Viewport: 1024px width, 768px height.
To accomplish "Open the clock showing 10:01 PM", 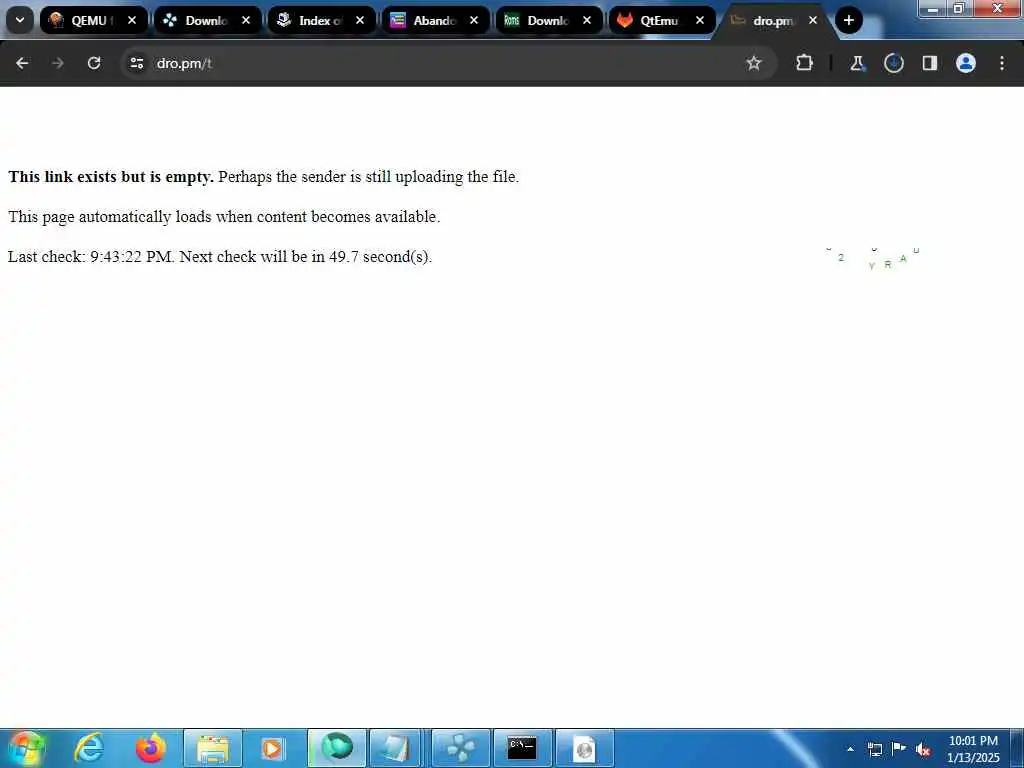I will pyautogui.click(x=973, y=749).
